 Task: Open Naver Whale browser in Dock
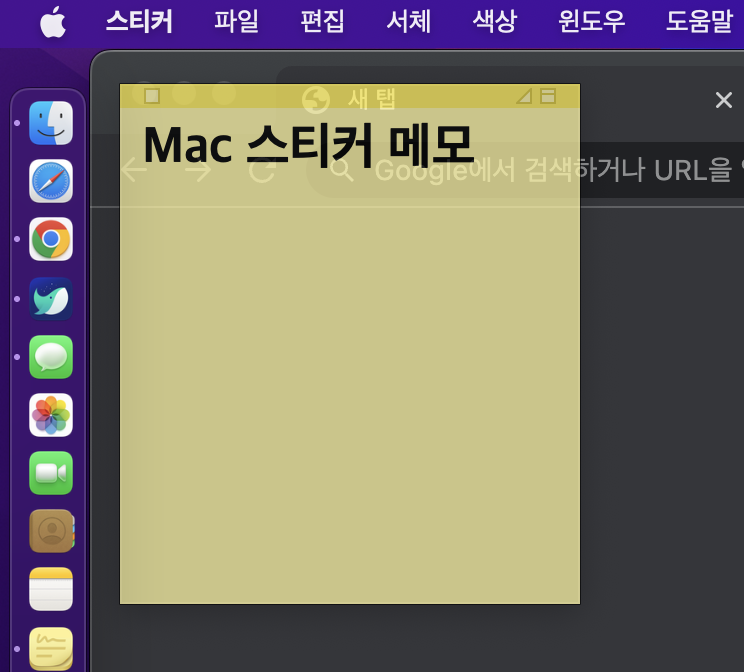click(51, 299)
